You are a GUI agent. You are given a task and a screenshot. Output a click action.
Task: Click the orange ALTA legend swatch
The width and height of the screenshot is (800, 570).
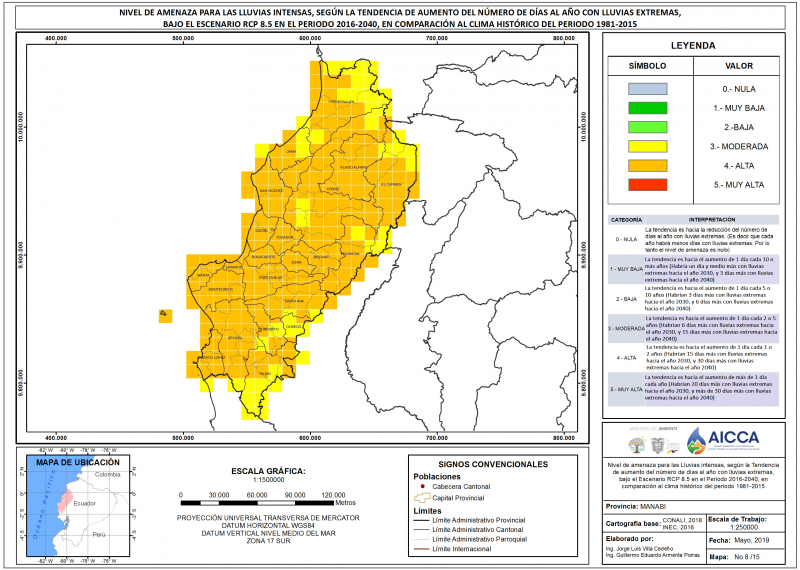pos(647,166)
